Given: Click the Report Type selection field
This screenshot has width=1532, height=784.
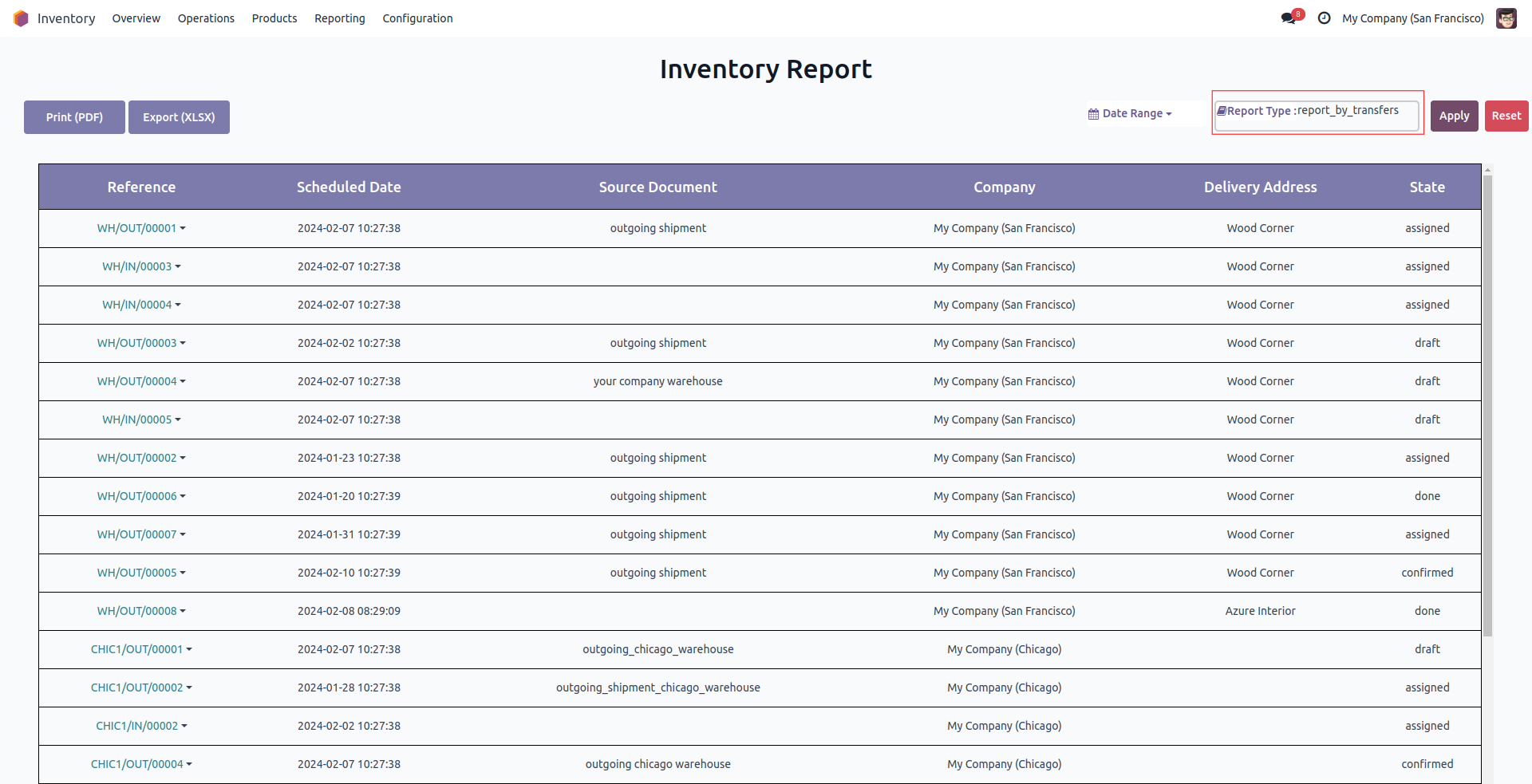Looking at the screenshot, I should click(x=1317, y=113).
